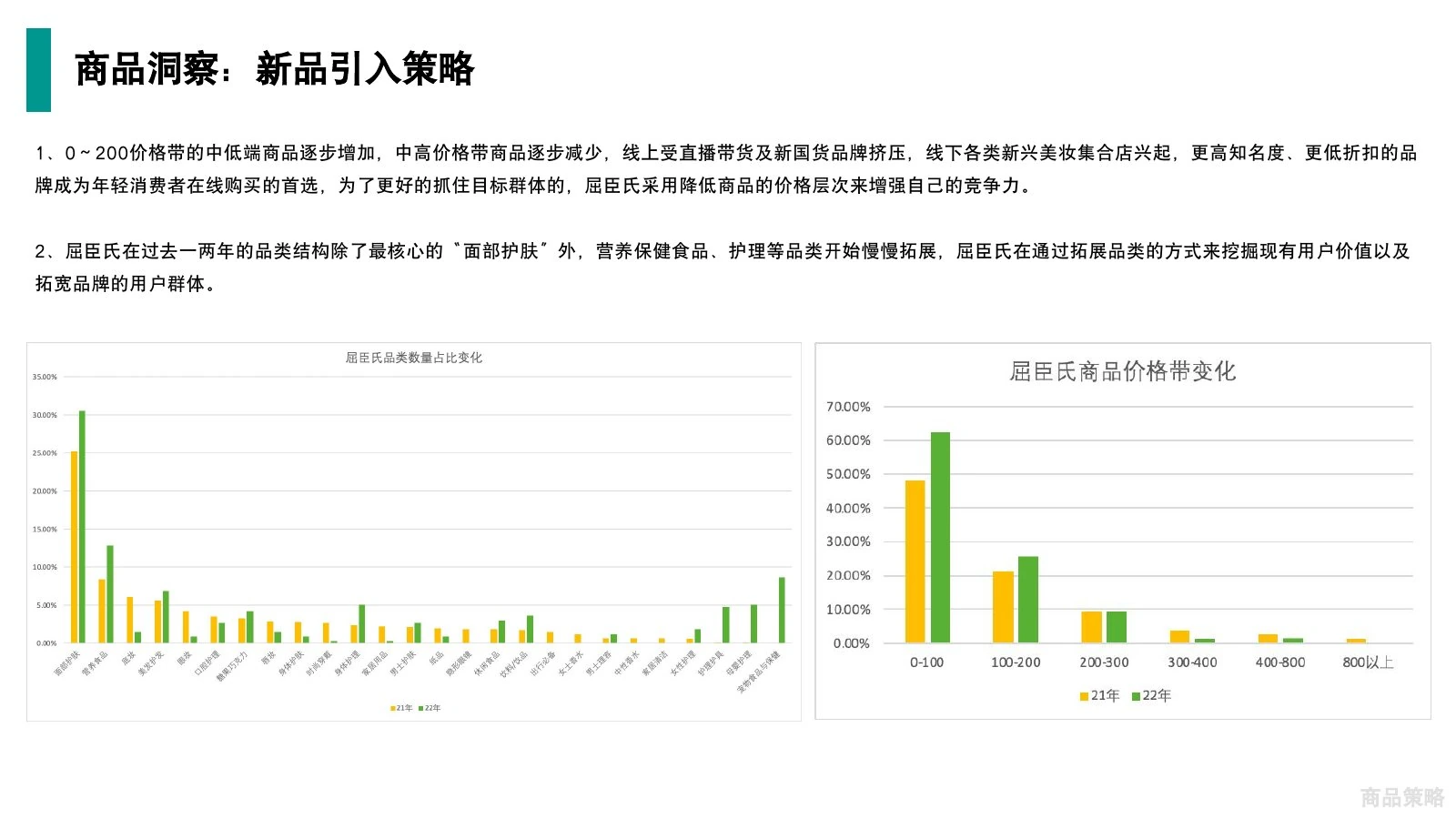Click the 200-300 axis label
Screen dimensions: 1456x819
click(1104, 662)
